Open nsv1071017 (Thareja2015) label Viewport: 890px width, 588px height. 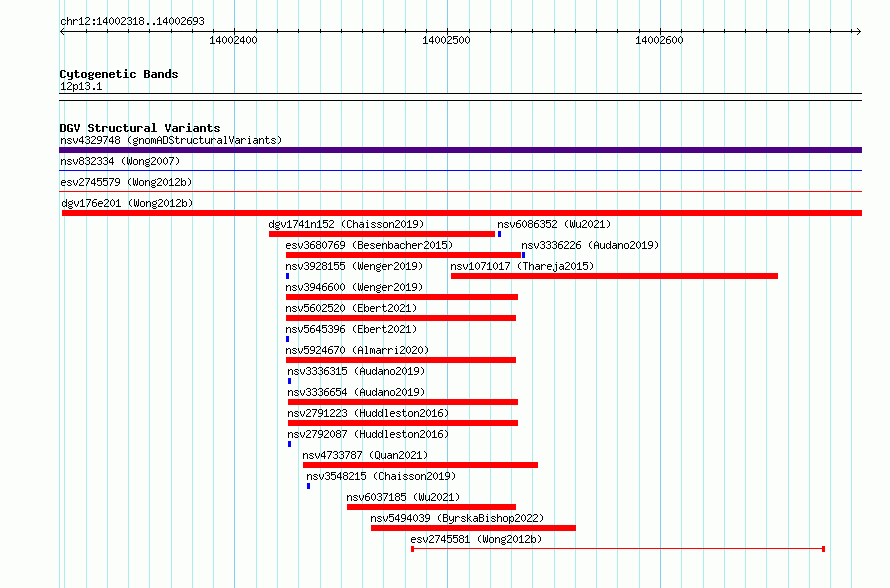tap(522, 266)
